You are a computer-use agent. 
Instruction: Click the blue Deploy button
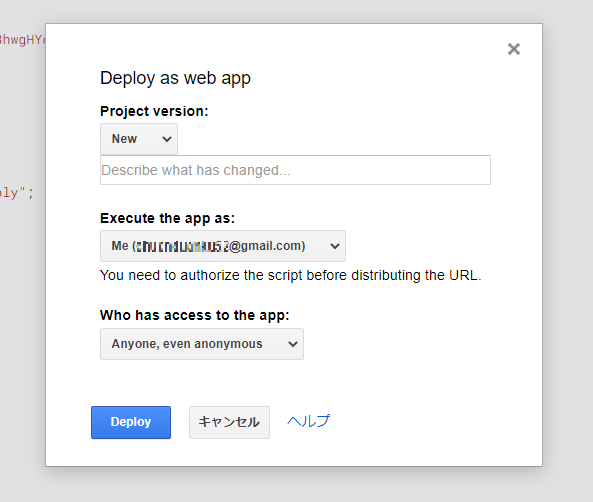click(x=131, y=422)
